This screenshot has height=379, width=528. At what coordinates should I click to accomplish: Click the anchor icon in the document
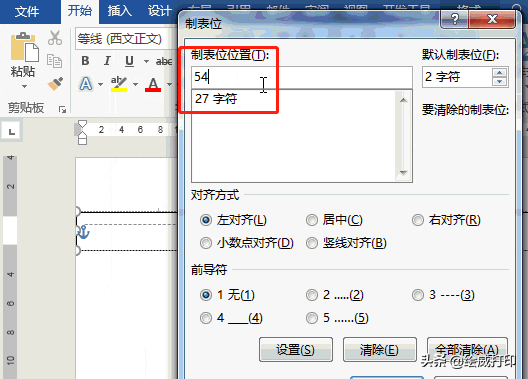(83, 232)
